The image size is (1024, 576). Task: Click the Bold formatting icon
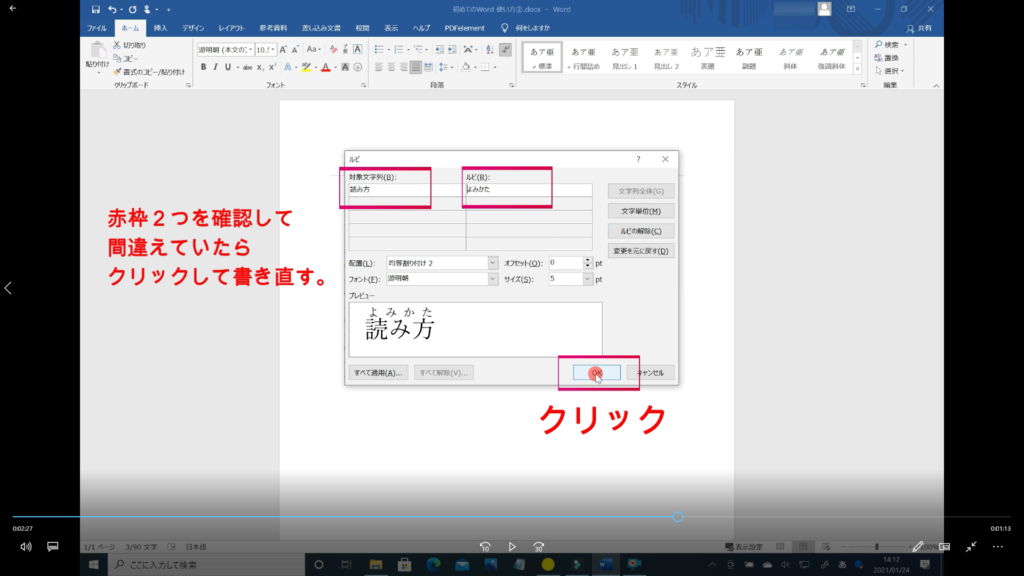pyautogui.click(x=203, y=67)
